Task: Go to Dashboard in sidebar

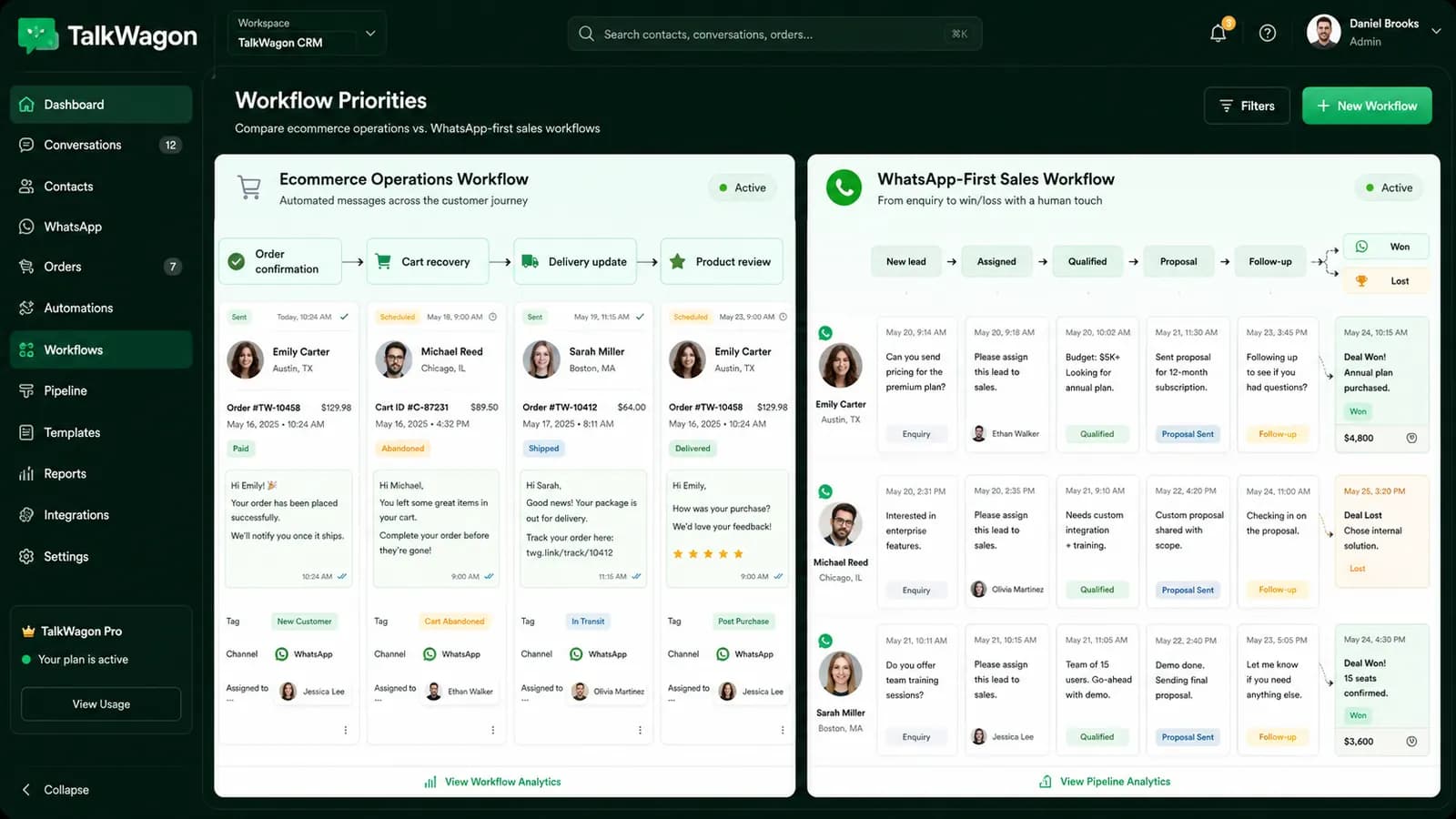Action: point(101,105)
